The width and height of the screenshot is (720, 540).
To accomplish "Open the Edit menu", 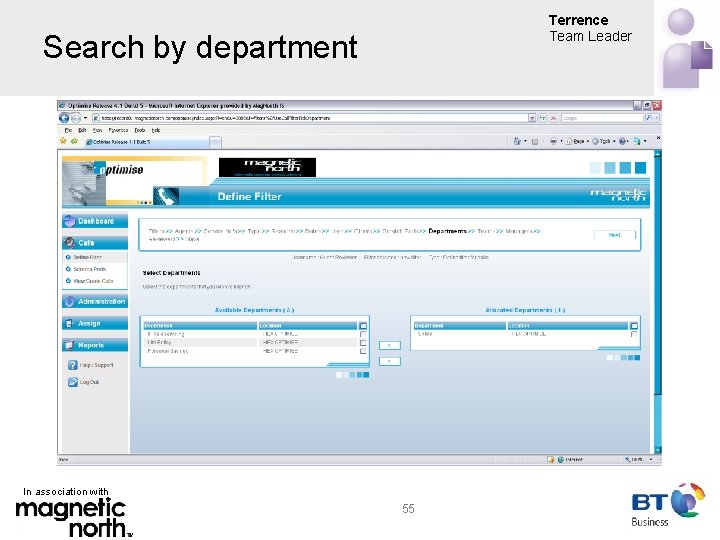I will (82, 130).
